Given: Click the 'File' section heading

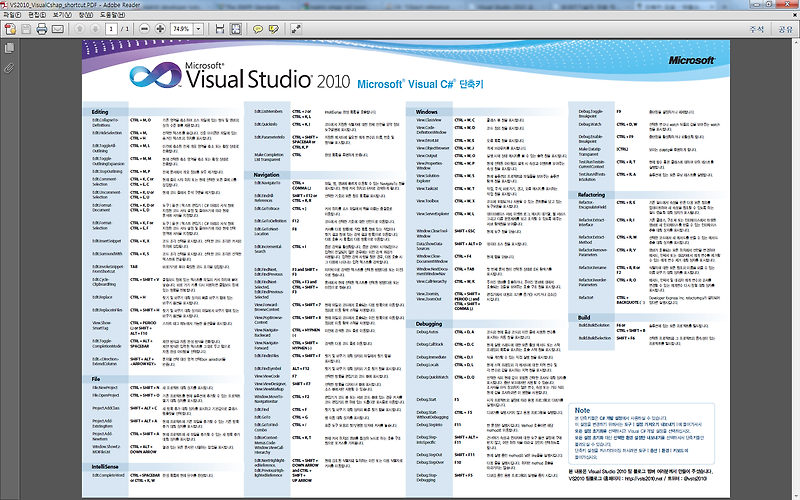Looking at the screenshot, I should [x=95, y=379].
